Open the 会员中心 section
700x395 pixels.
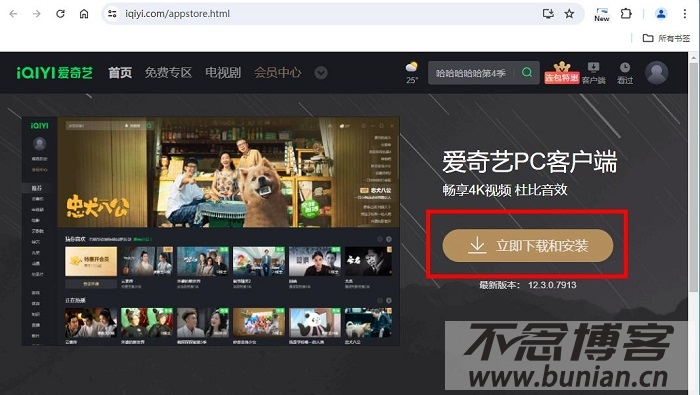pyautogui.click(x=278, y=72)
